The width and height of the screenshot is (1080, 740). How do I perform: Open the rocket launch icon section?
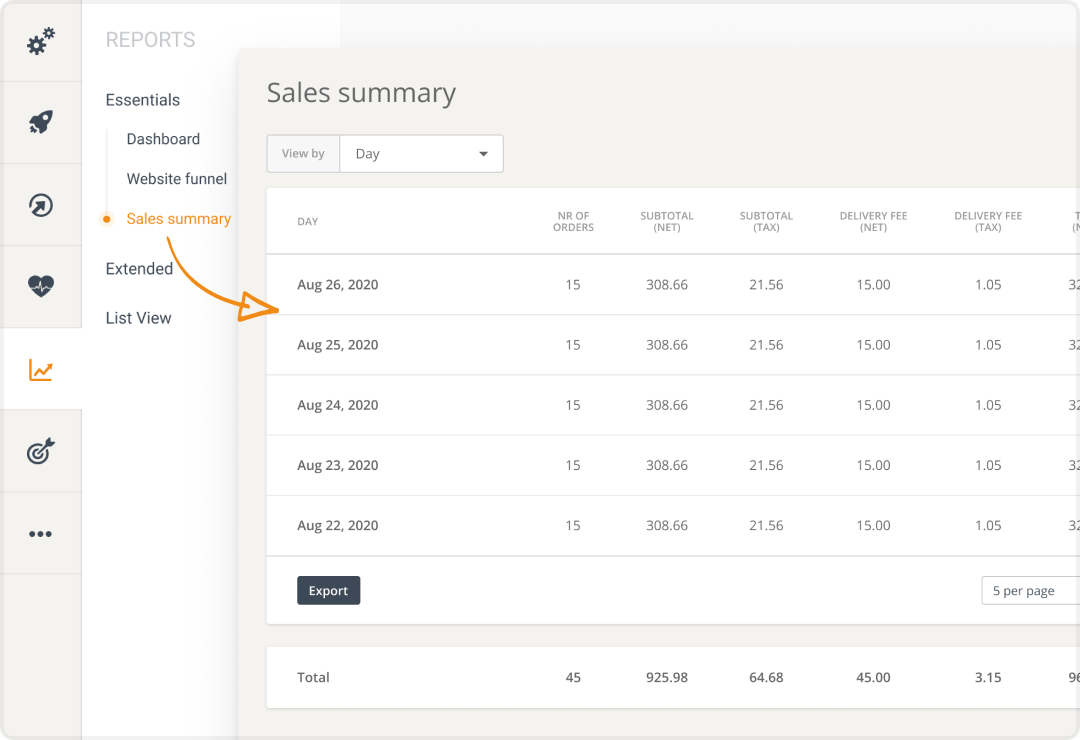coord(41,123)
